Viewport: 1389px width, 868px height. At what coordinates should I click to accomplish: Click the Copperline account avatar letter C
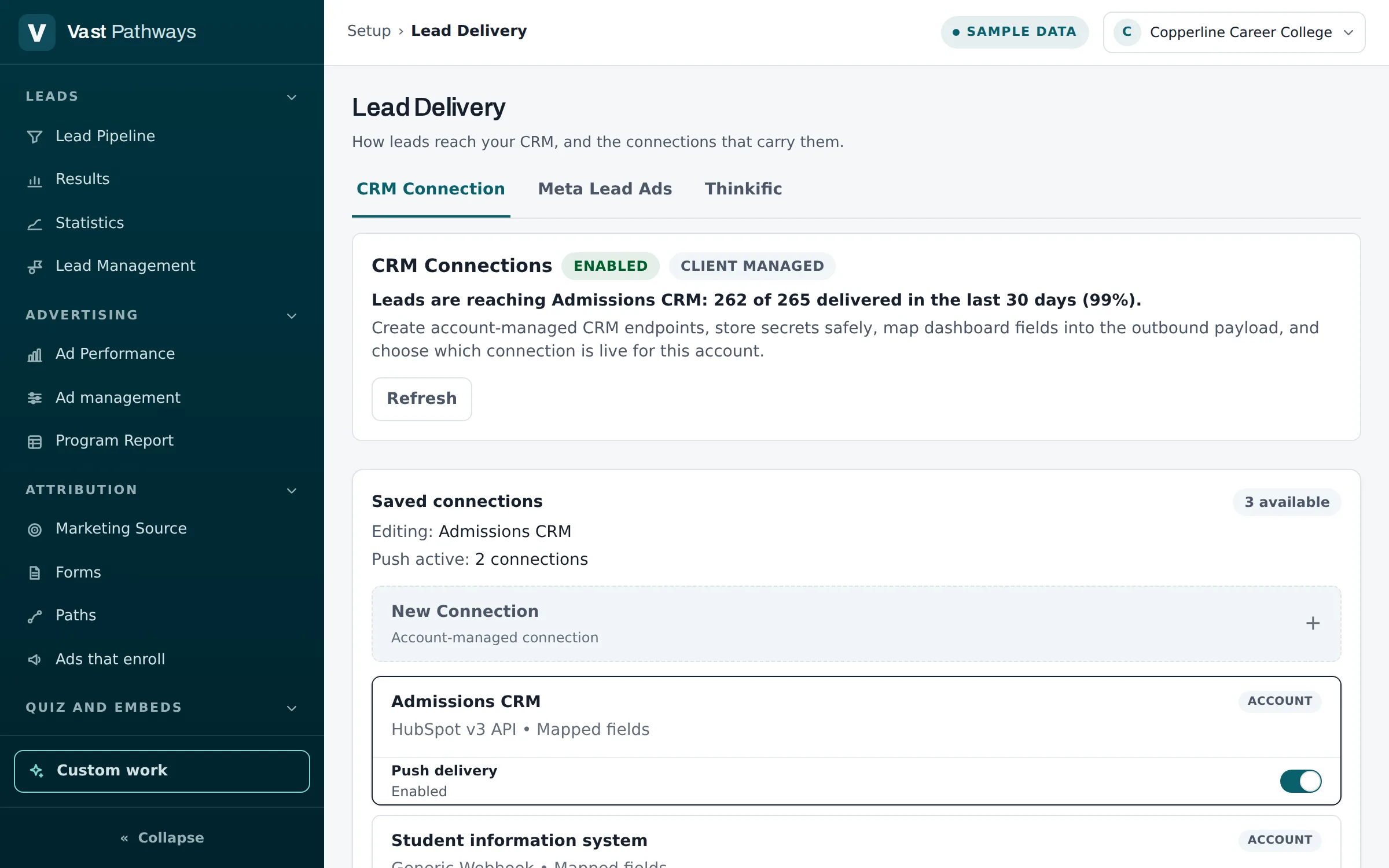tap(1127, 32)
